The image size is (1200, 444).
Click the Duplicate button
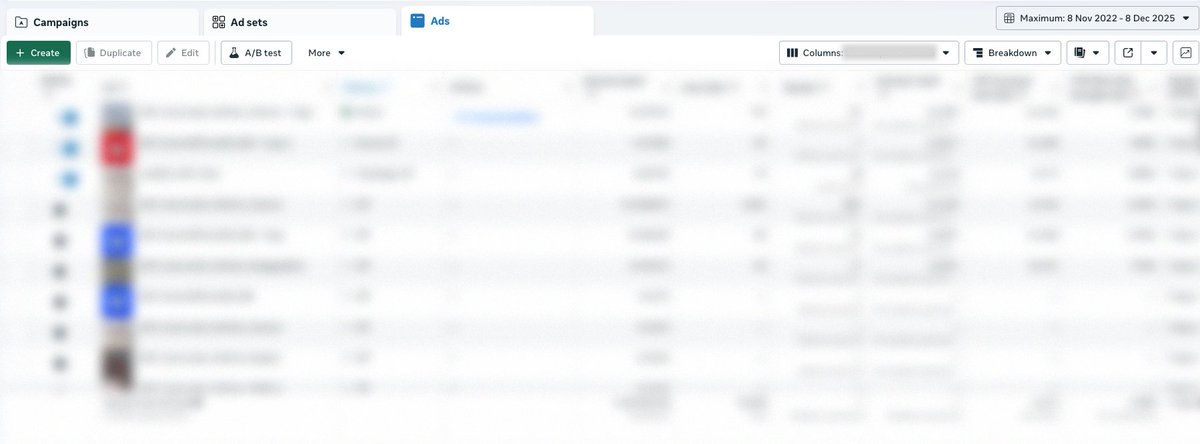pyautogui.click(x=115, y=53)
